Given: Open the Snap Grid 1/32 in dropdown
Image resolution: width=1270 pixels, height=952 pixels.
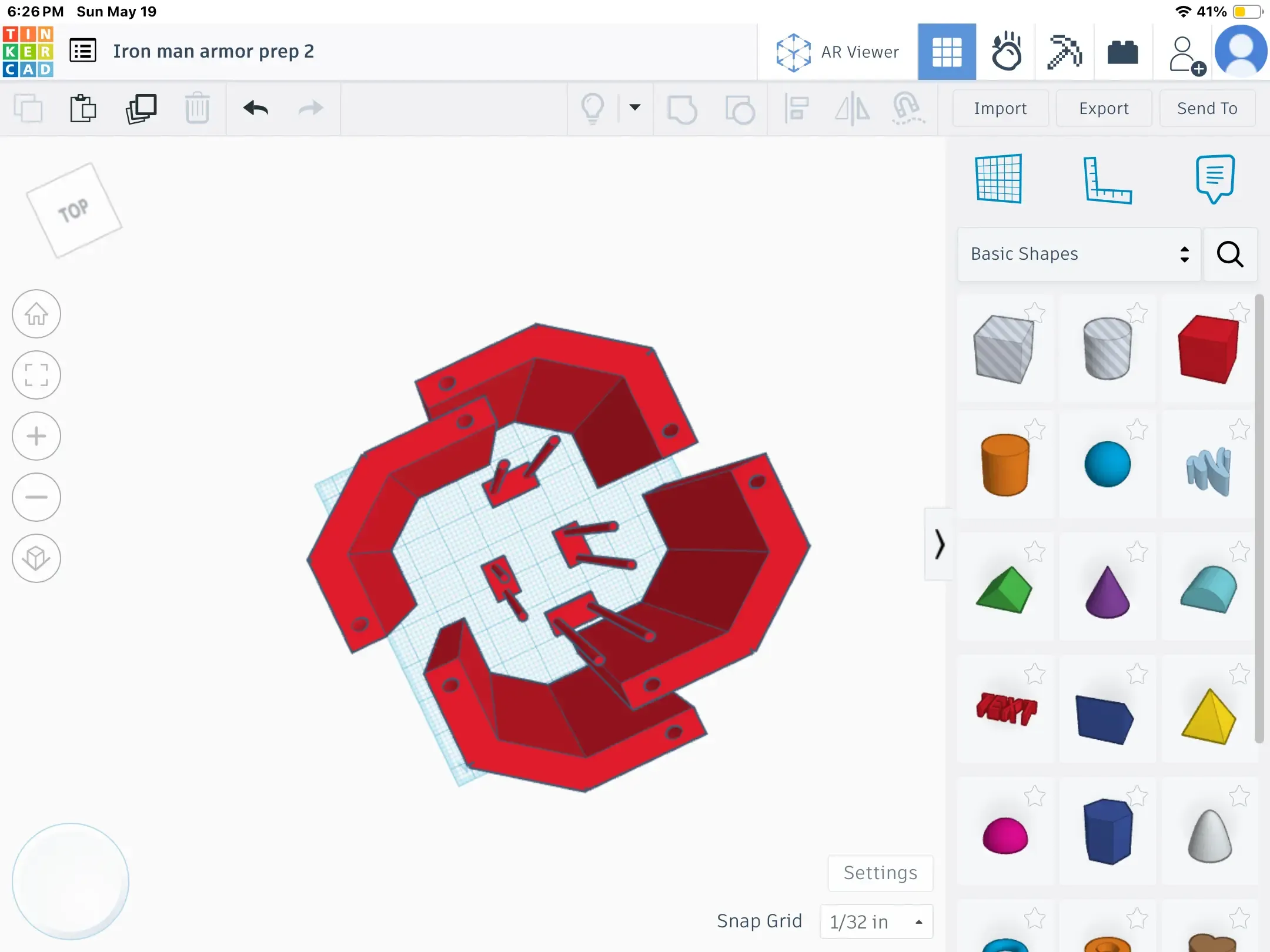Looking at the screenshot, I should pos(876,921).
